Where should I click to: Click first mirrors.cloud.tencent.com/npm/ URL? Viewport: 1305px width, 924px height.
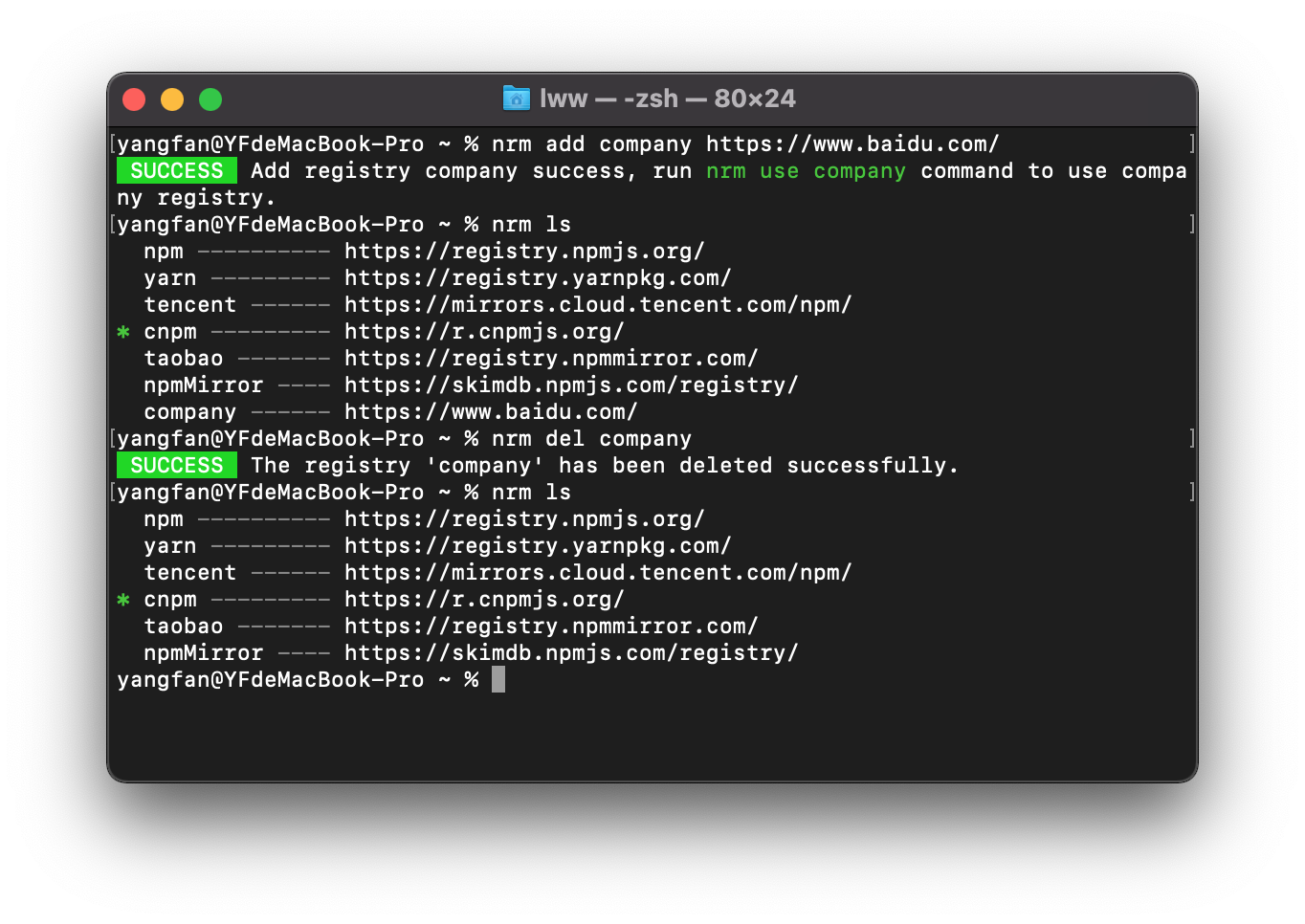coord(598,305)
